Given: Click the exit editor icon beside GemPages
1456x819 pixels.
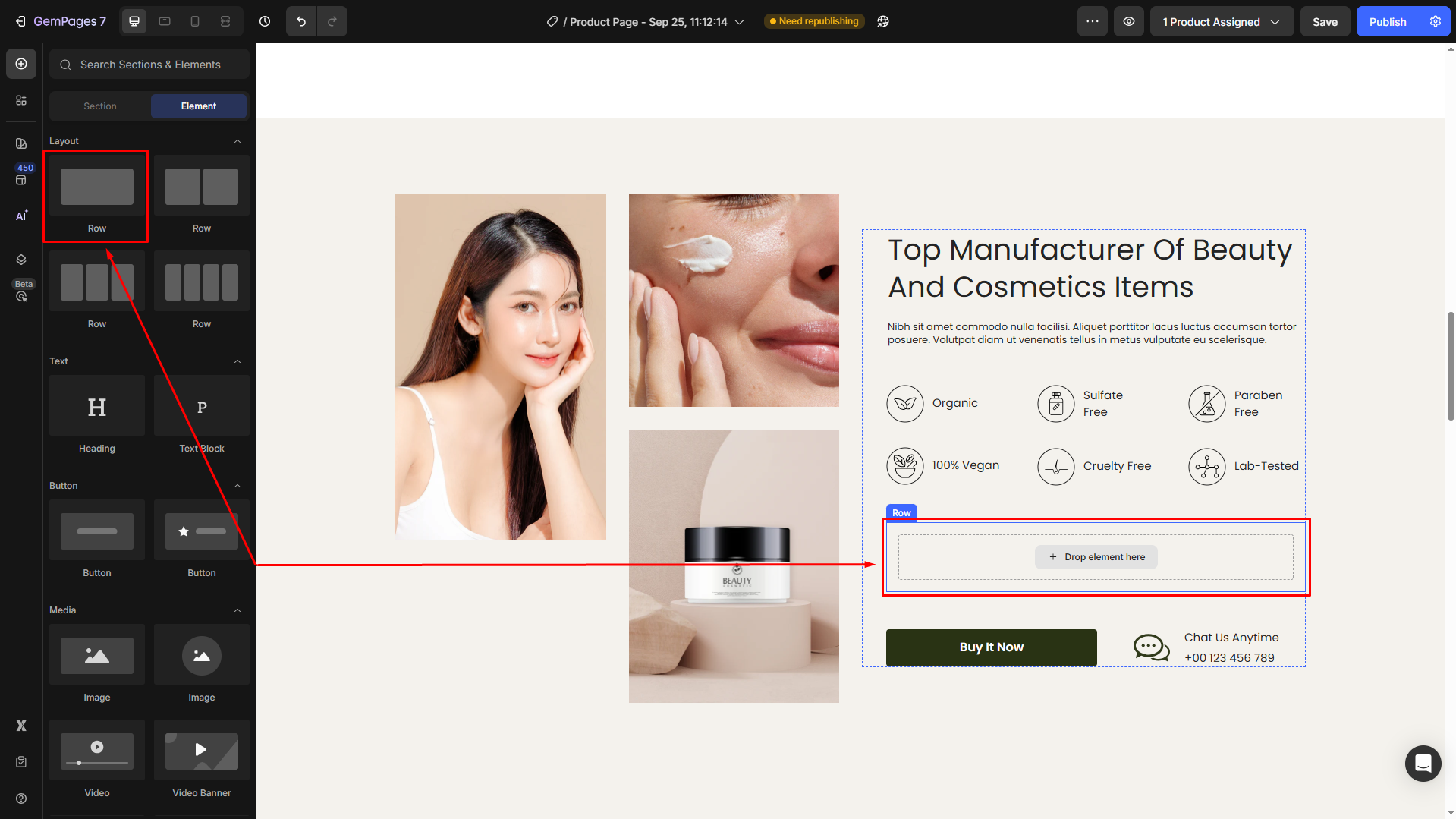Looking at the screenshot, I should click(20, 21).
